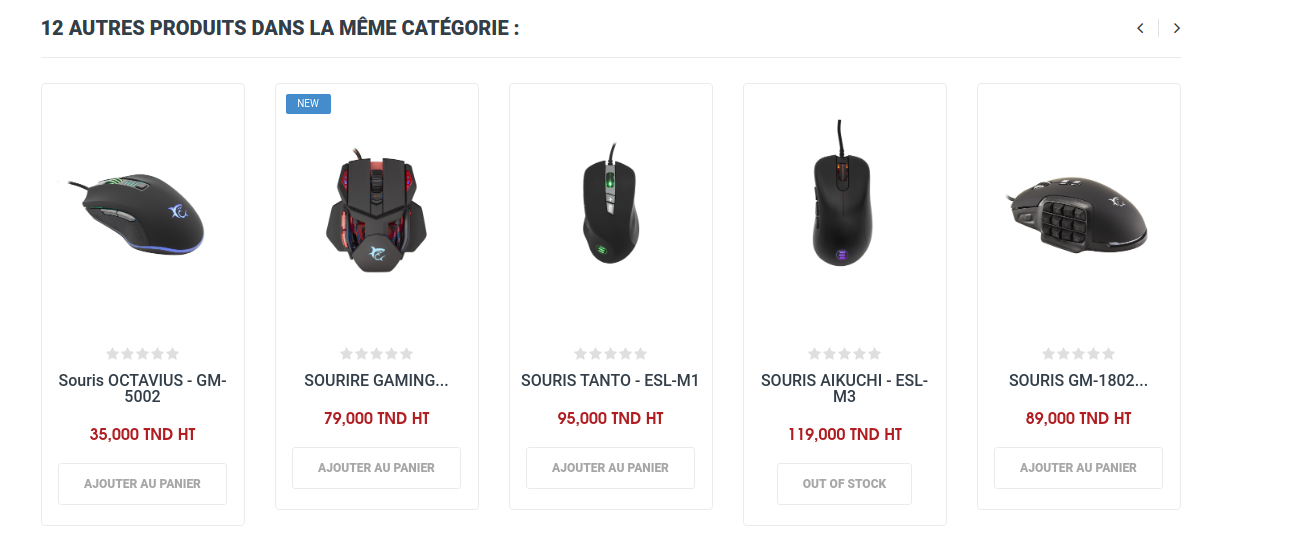Open the SOURIS TANTO - ESL-M1 title link
This screenshot has height=533, width=1312.
coord(611,381)
